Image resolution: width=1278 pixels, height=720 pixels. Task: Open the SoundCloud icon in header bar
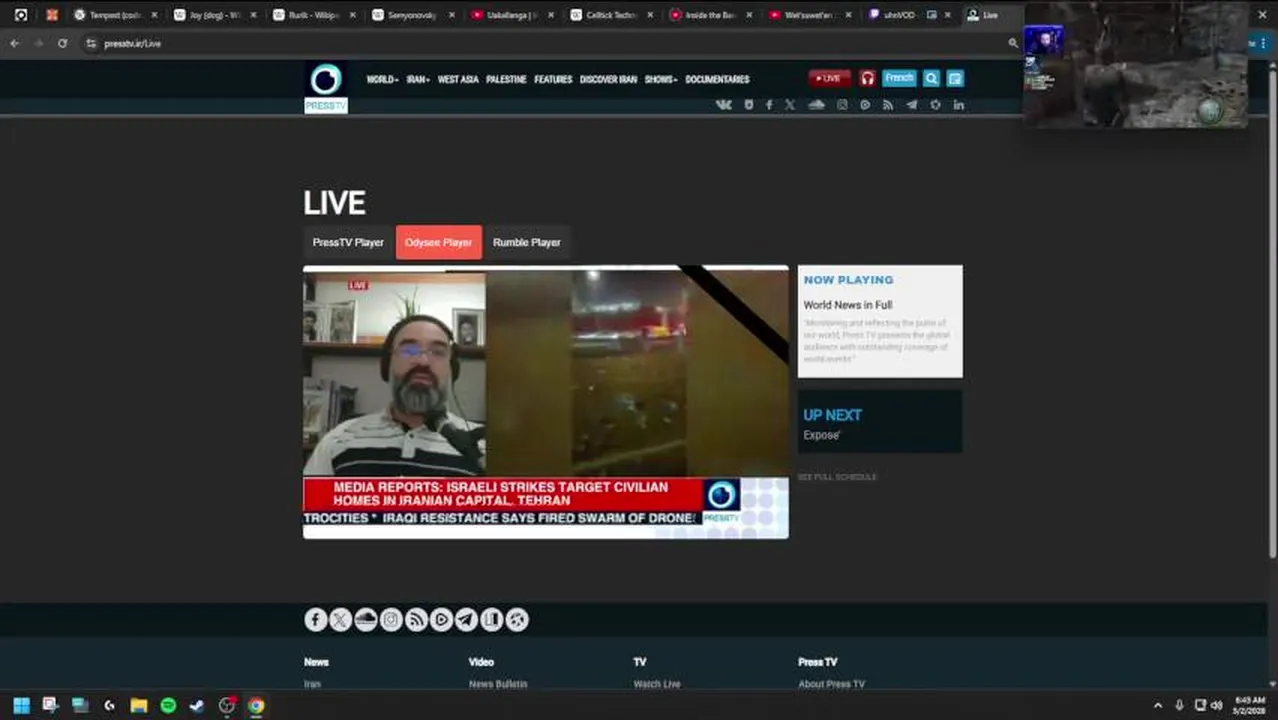tap(816, 105)
